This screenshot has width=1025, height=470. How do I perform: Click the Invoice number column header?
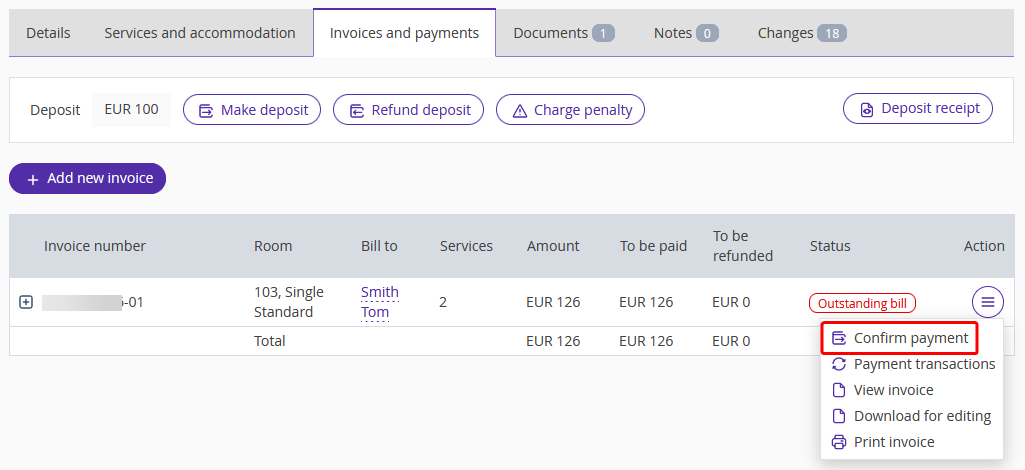[x=95, y=246]
